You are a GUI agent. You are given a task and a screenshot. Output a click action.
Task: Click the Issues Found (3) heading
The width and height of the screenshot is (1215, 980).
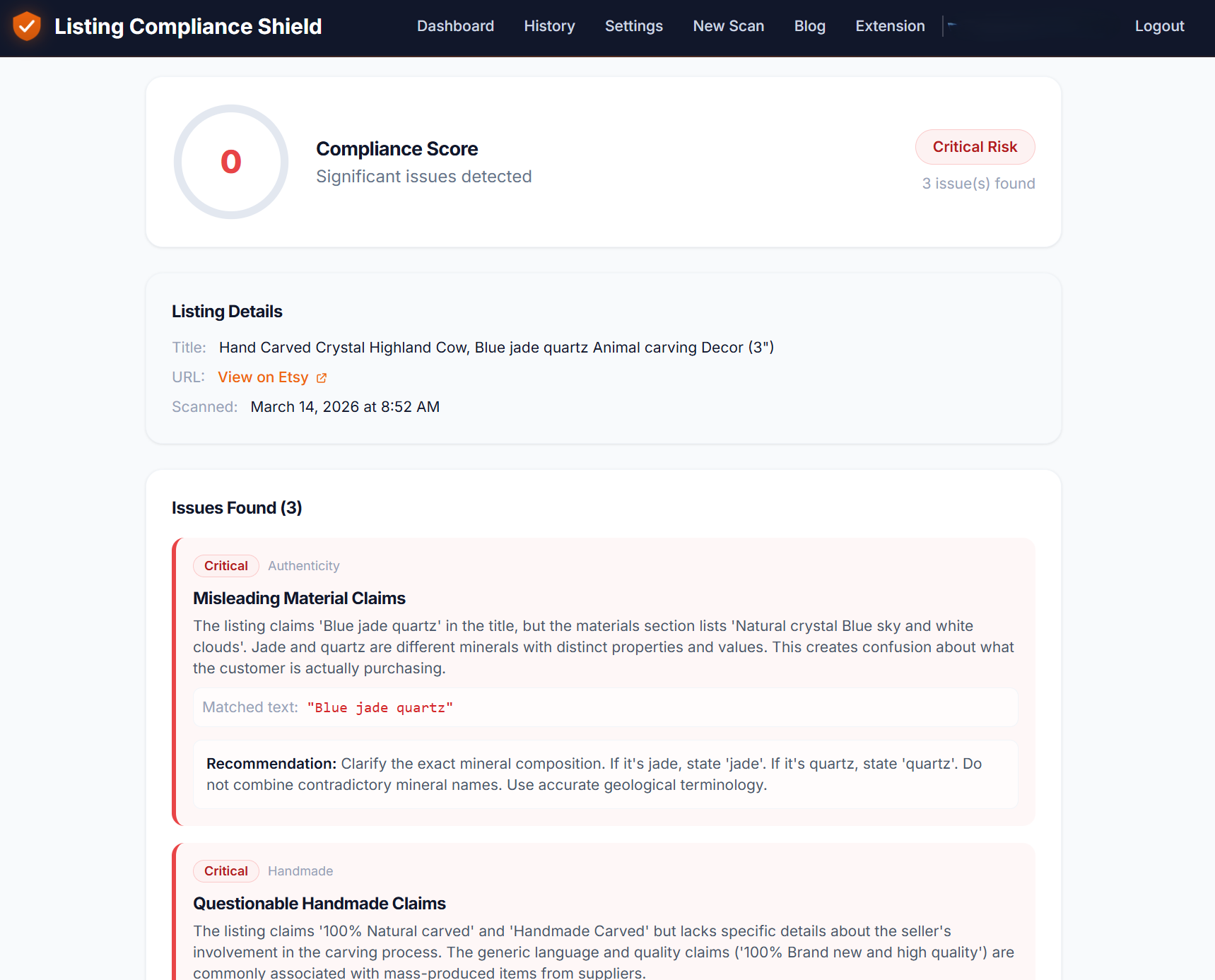point(236,507)
